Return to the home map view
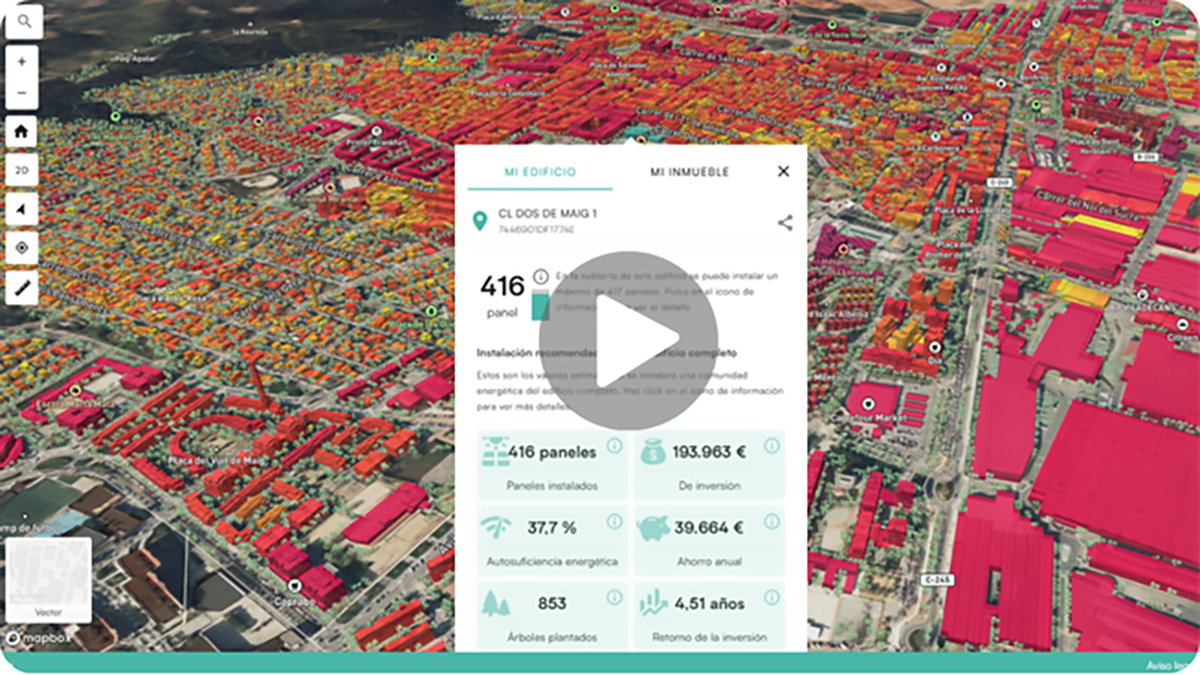 [x=22, y=132]
